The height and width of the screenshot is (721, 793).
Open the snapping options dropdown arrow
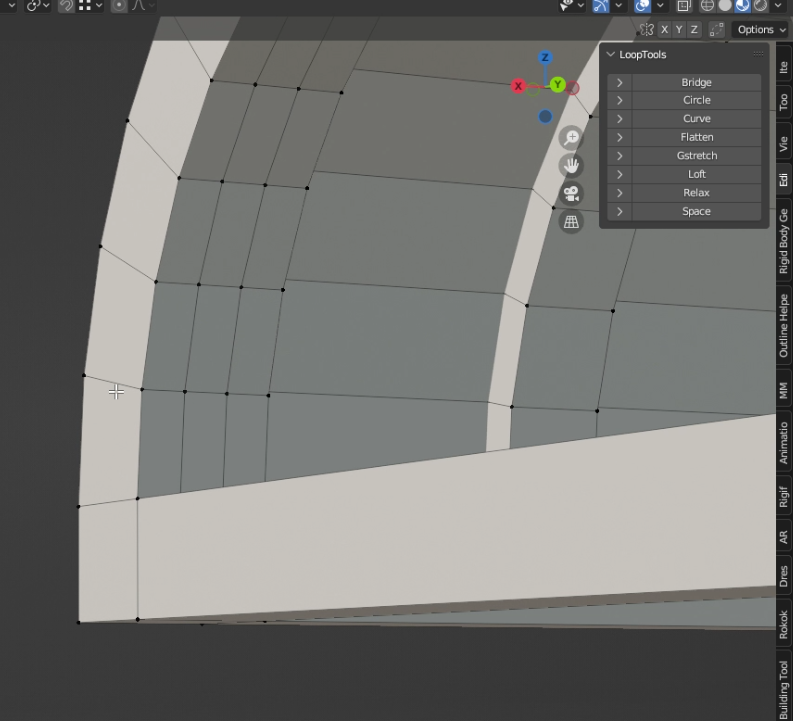point(99,6)
